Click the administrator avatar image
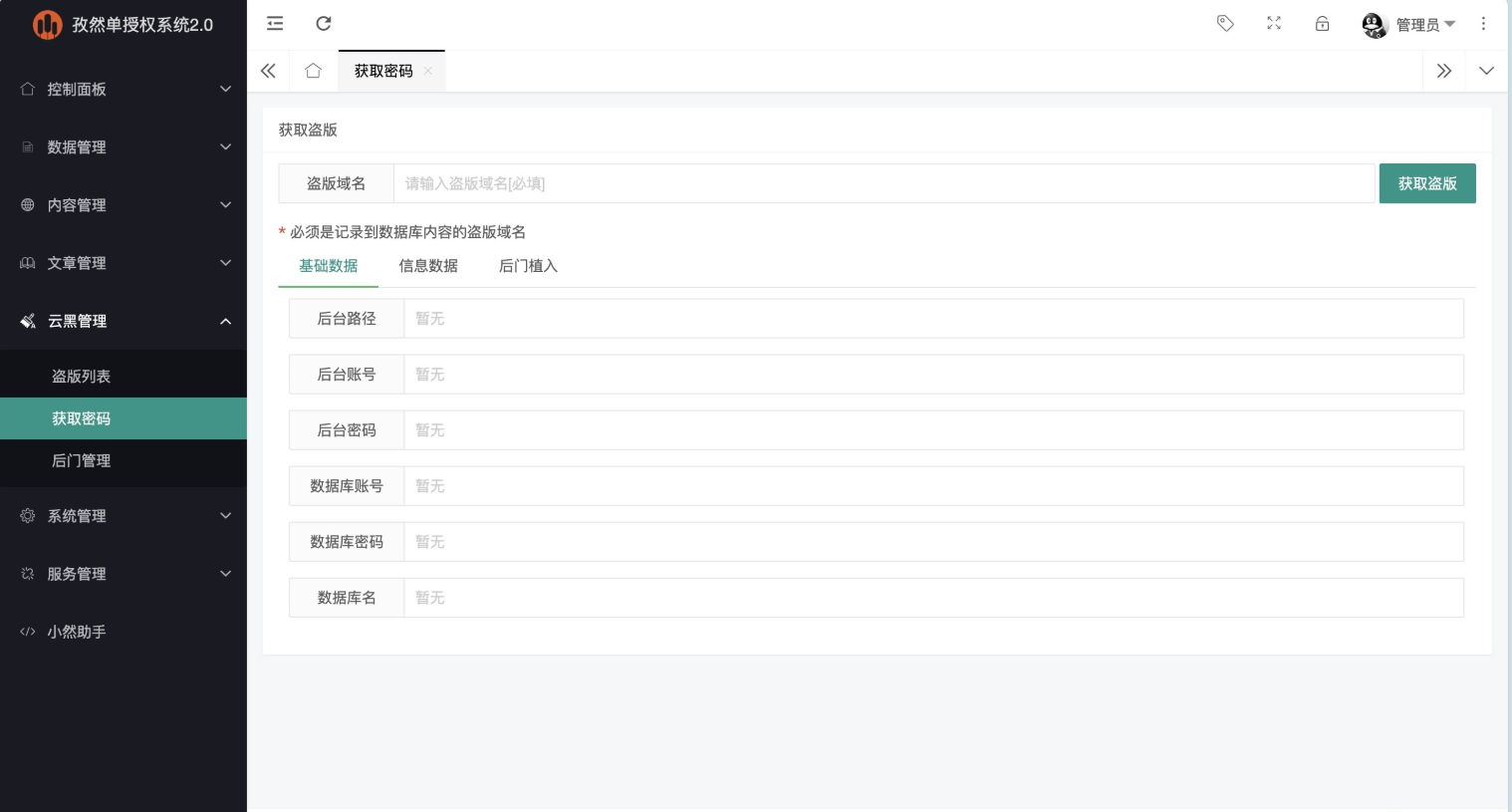1512x812 pixels. click(x=1375, y=25)
